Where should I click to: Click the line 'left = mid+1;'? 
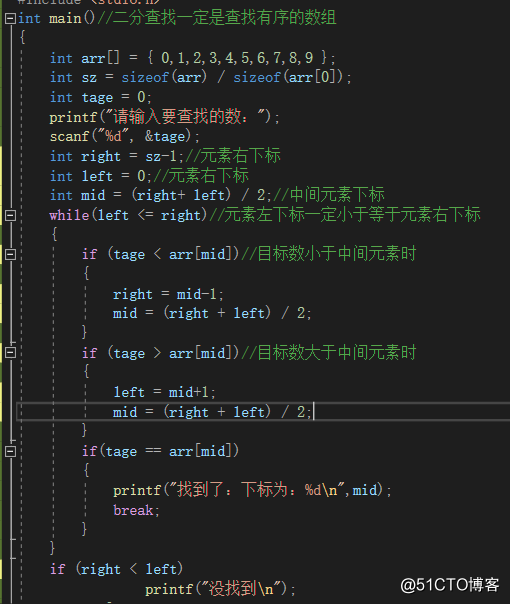tap(164, 393)
